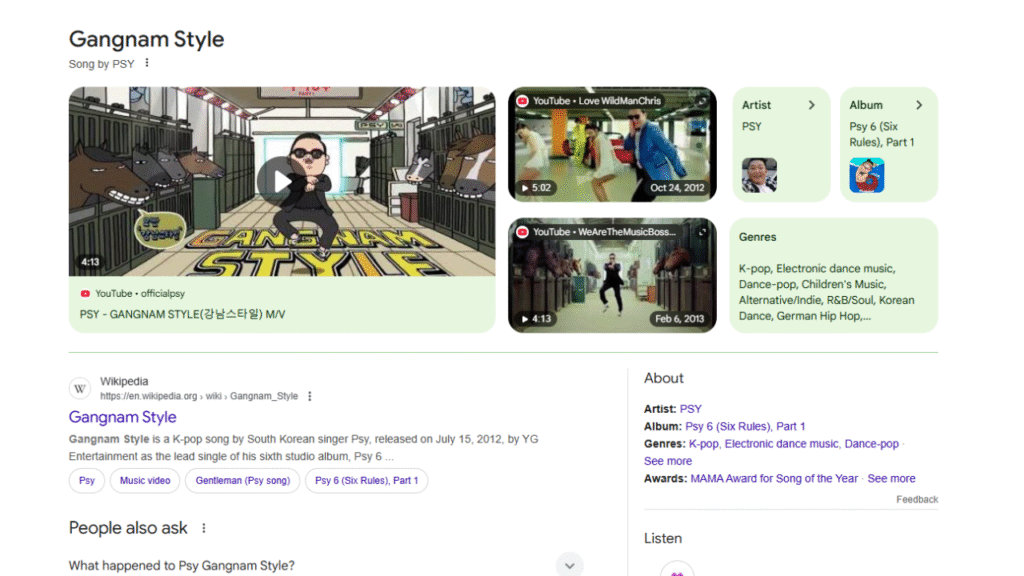Screen dimensions: 1024x576
Task: Click the 4:13 duration on the main video
Action: 90,262
